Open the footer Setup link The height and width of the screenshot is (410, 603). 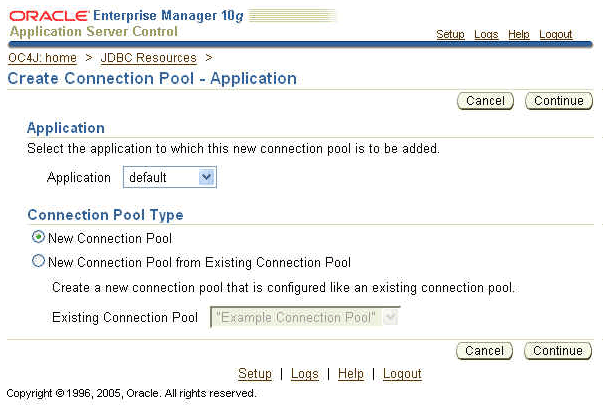pyautogui.click(x=255, y=373)
